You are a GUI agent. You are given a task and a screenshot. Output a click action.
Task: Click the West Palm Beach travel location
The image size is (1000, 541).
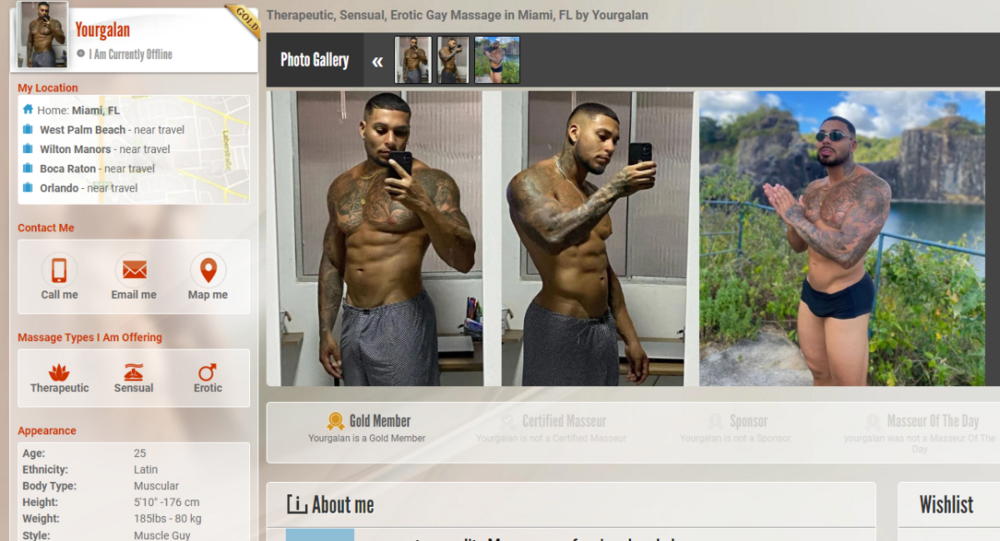click(82, 130)
